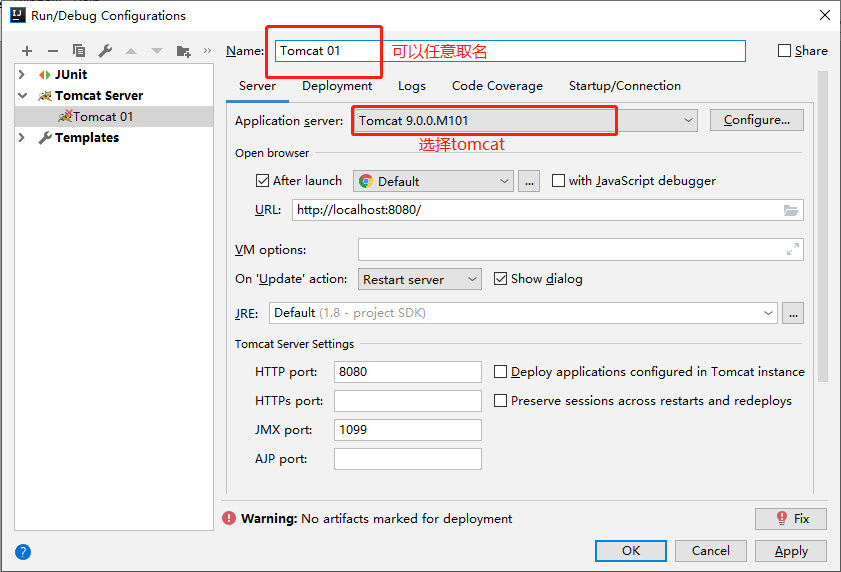Switch to the Deployment tab
841x572 pixels.
tap(337, 86)
